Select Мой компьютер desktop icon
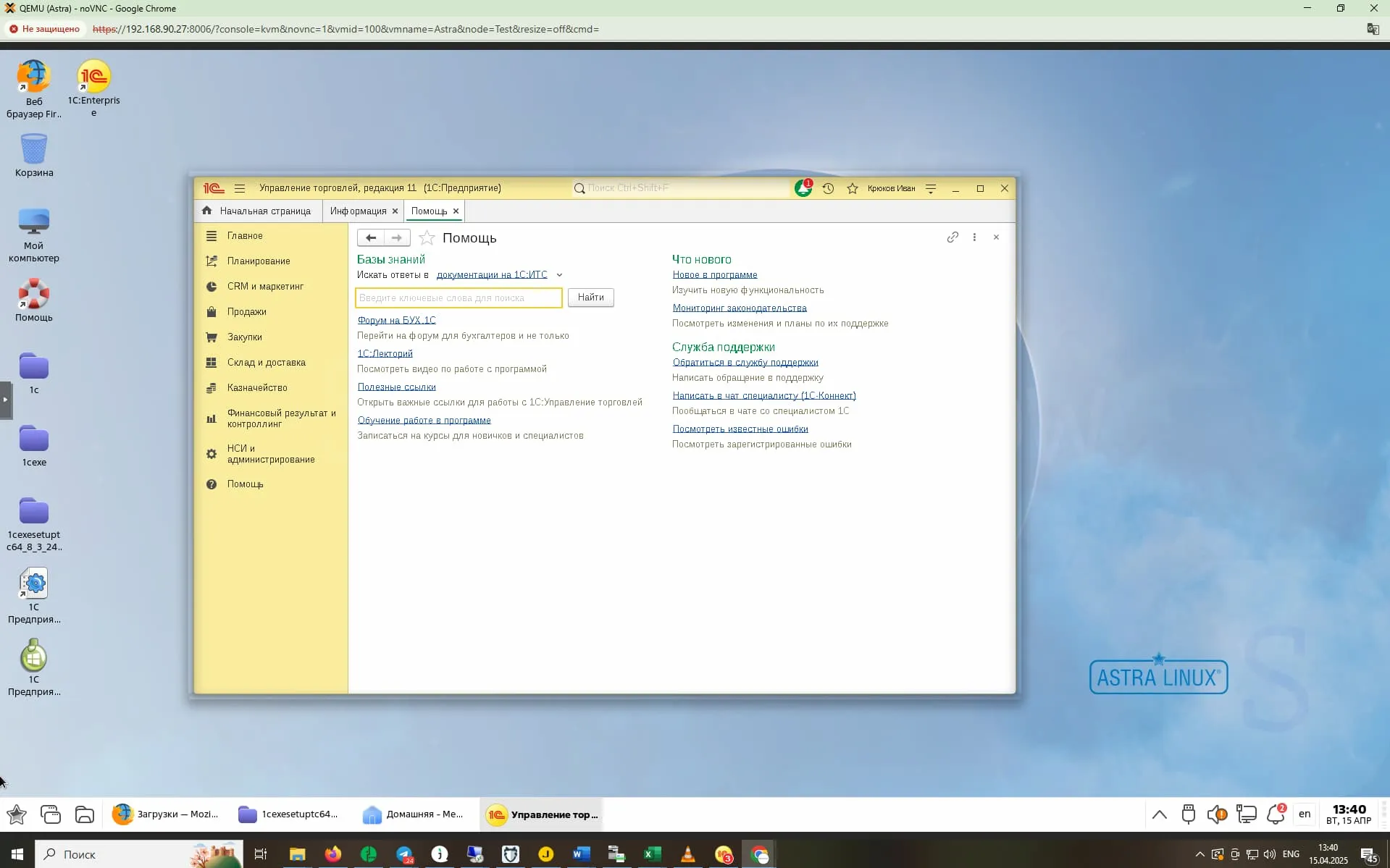The image size is (1390, 868). point(34,235)
